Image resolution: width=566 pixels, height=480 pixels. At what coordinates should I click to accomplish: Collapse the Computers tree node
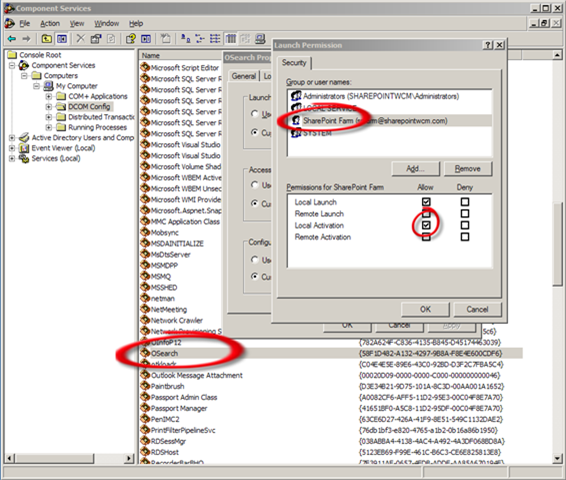24,76
